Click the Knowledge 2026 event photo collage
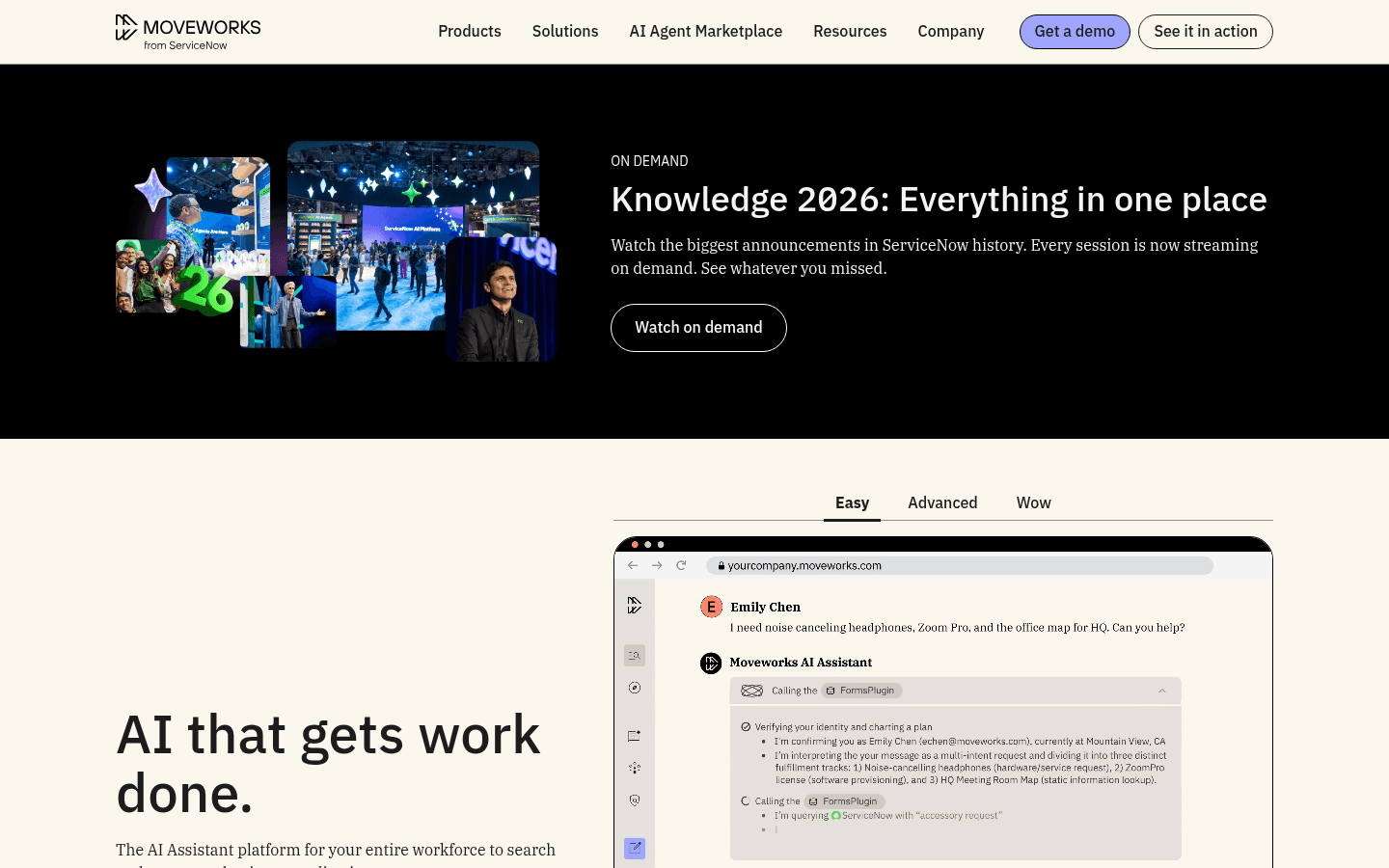The image size is (1389, 868). click(x=337, y=252)
